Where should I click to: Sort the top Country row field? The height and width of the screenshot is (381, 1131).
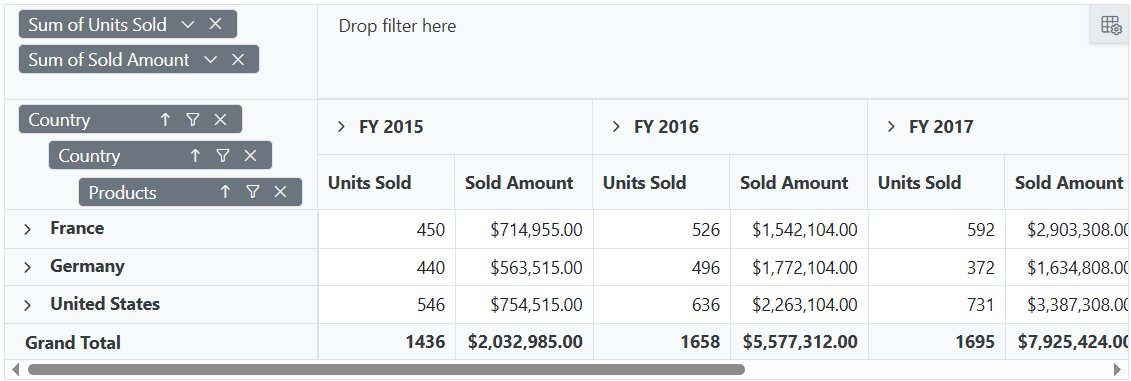click(165, 120)
